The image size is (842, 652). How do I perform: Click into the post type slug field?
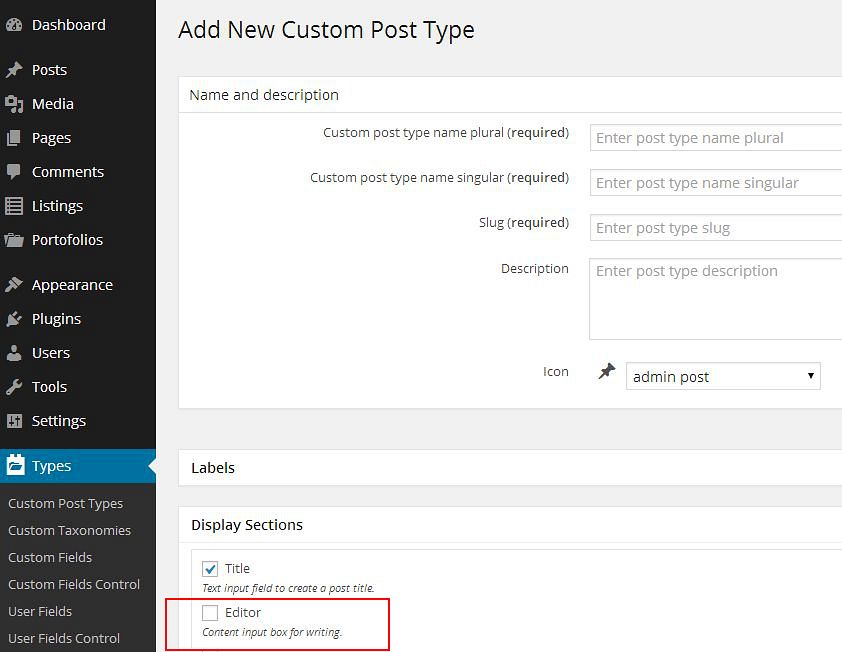click(716, 228)
